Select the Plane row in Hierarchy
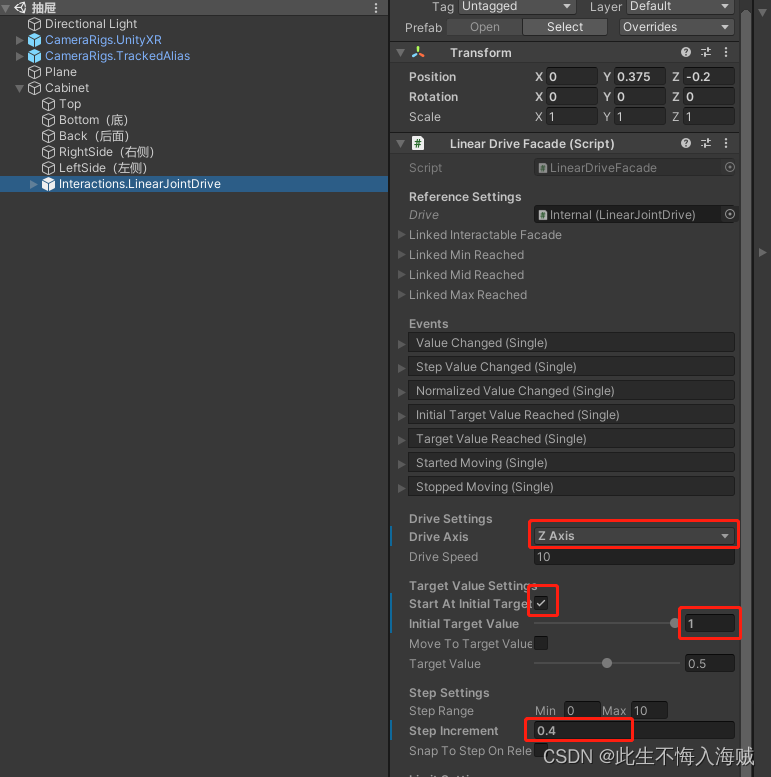Screen dimensions: 771x777 pos(194,72)
